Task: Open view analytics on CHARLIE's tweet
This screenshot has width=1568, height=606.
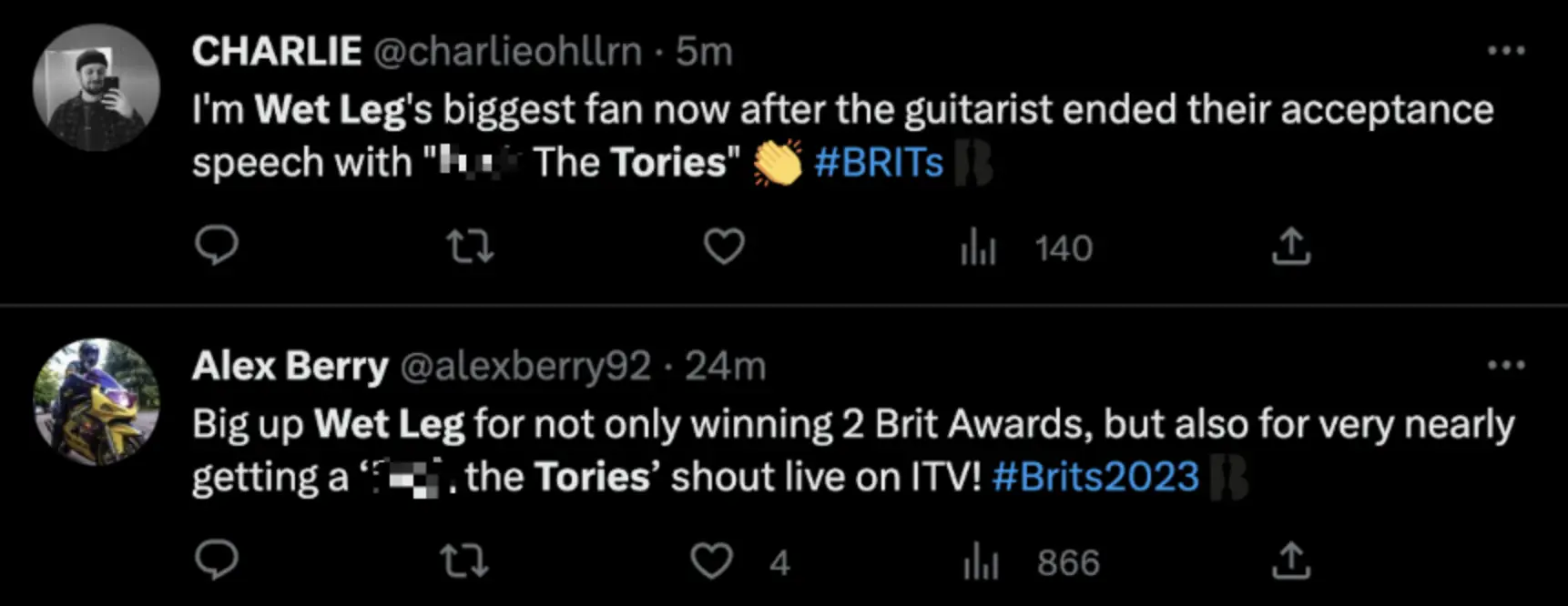Action: tap(978, 247)
